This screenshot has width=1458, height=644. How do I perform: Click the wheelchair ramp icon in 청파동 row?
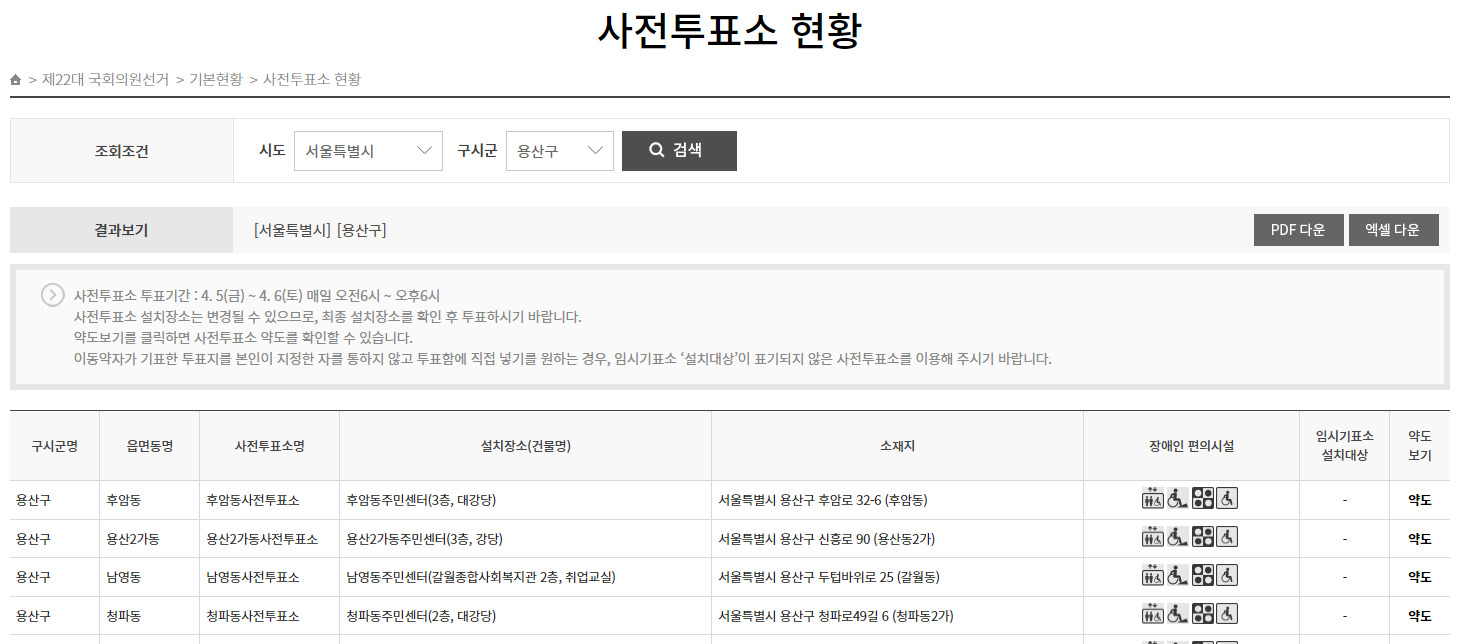click(x=1177, y=613)
